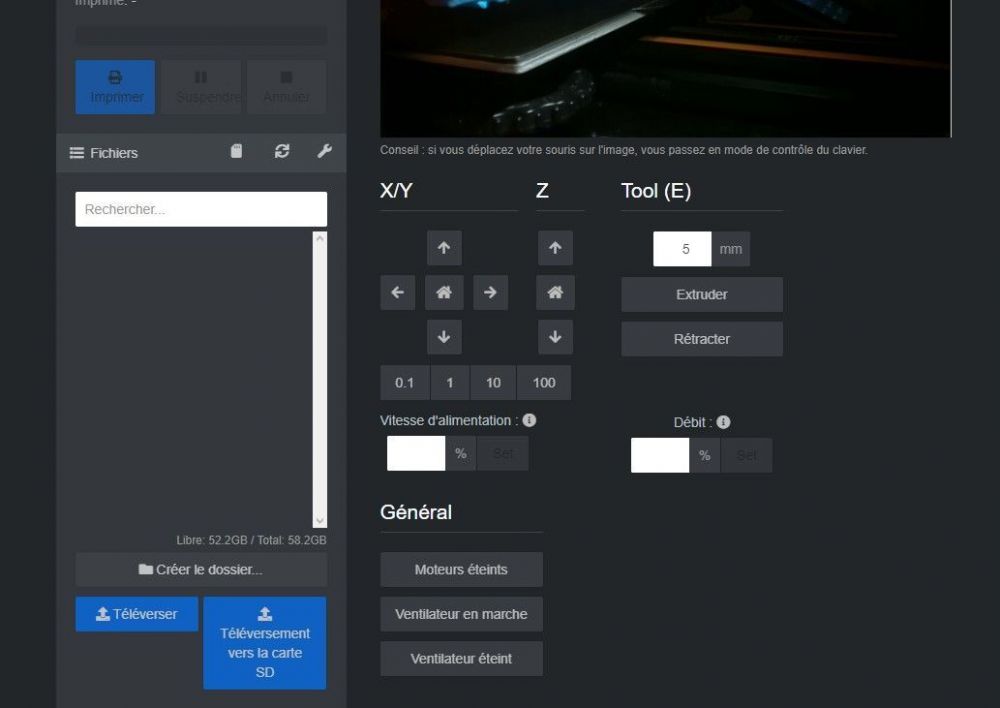This screenshot has width=1000, height=708.
Task: Click the Vitesse d'alimentation info icon
Action: point(529,420)
